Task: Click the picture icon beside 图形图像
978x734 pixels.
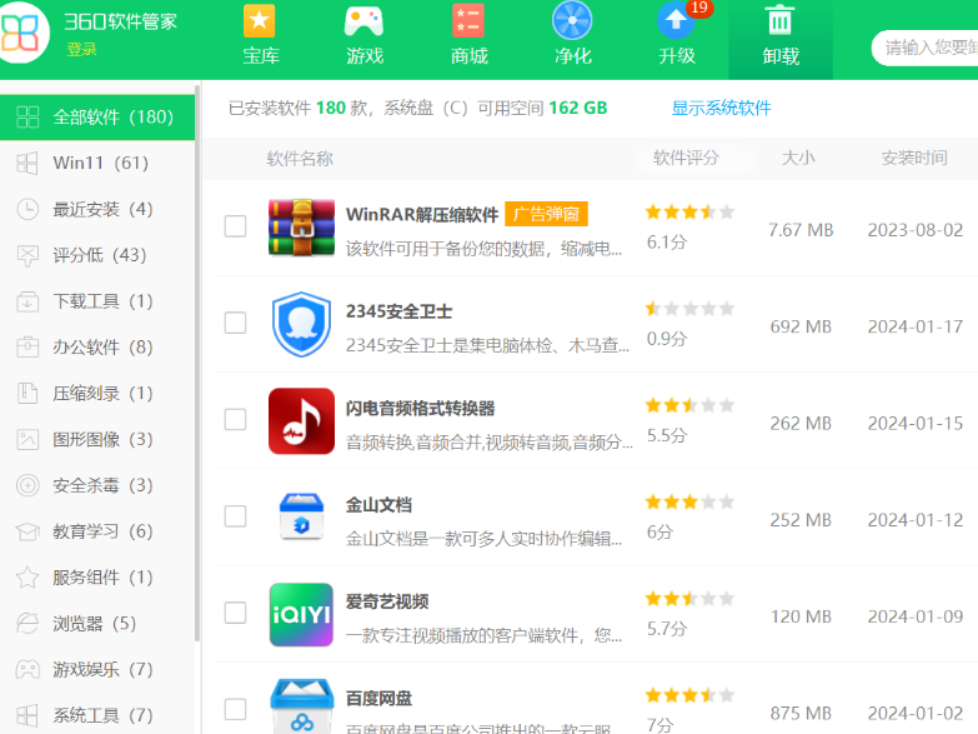Action: (x=27, y=440)
